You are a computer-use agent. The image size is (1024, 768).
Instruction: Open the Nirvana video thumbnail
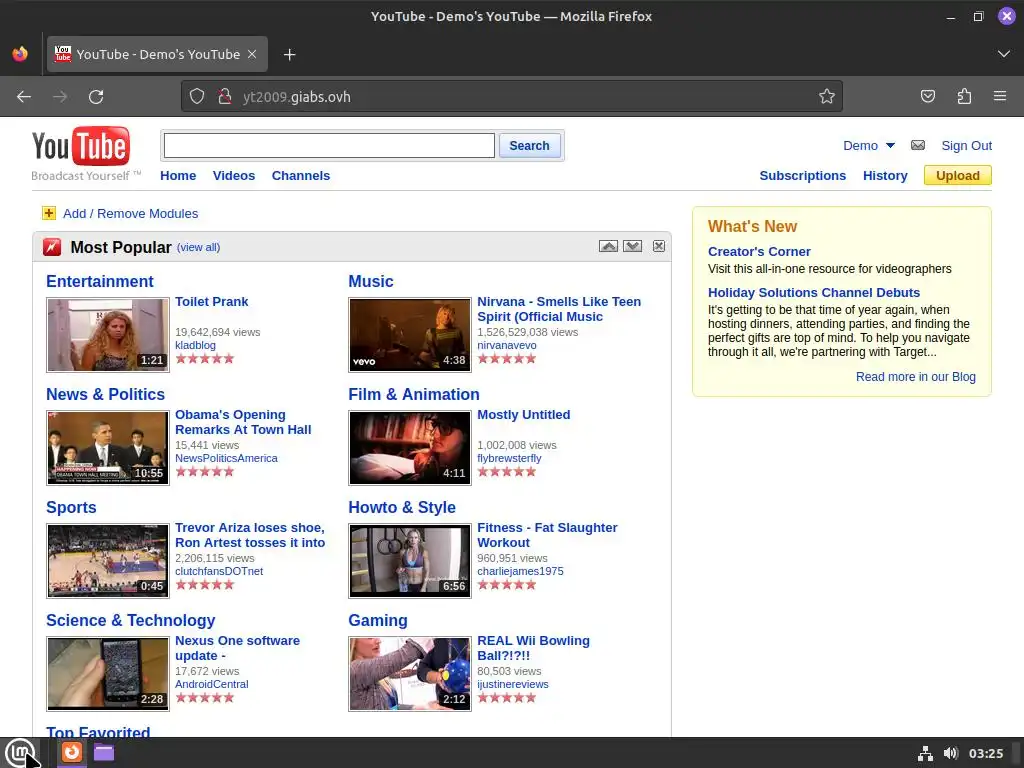click(409, 335)
